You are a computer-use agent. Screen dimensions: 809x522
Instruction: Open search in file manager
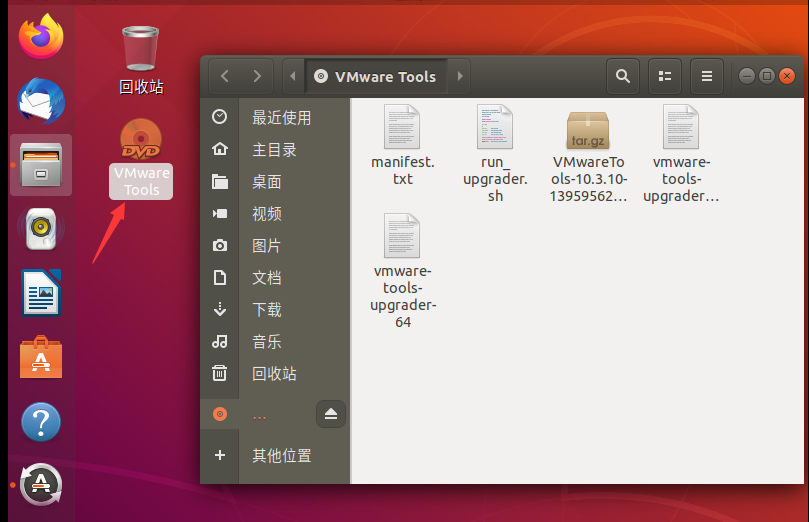(x=623, y=76)
